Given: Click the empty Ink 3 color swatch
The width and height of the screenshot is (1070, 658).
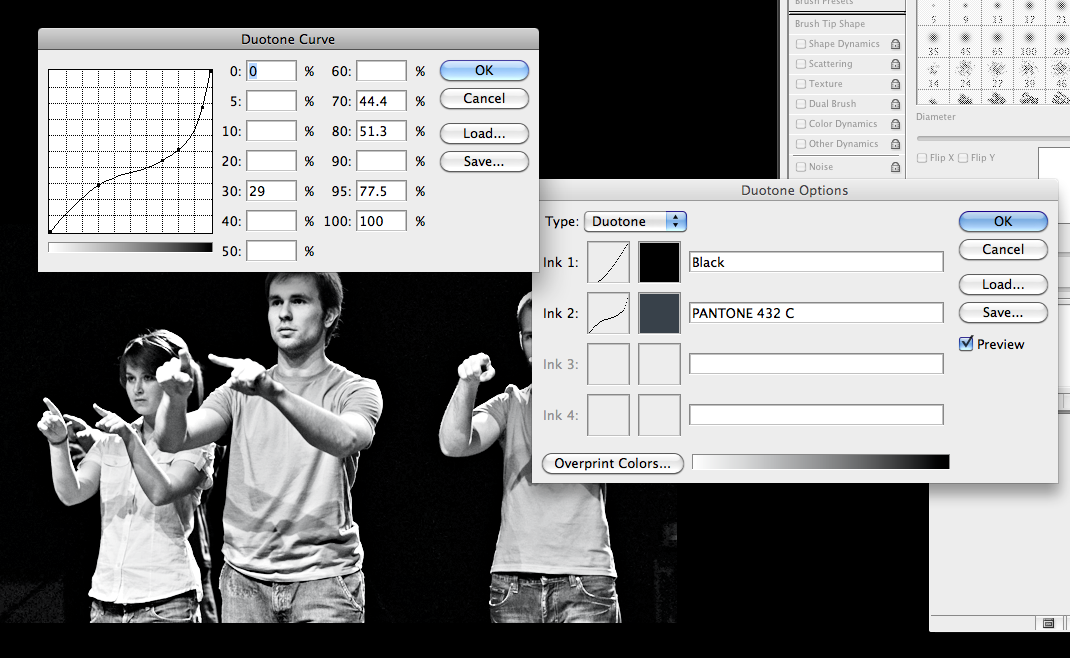Looking at the screenshot, I should (659, 364).
